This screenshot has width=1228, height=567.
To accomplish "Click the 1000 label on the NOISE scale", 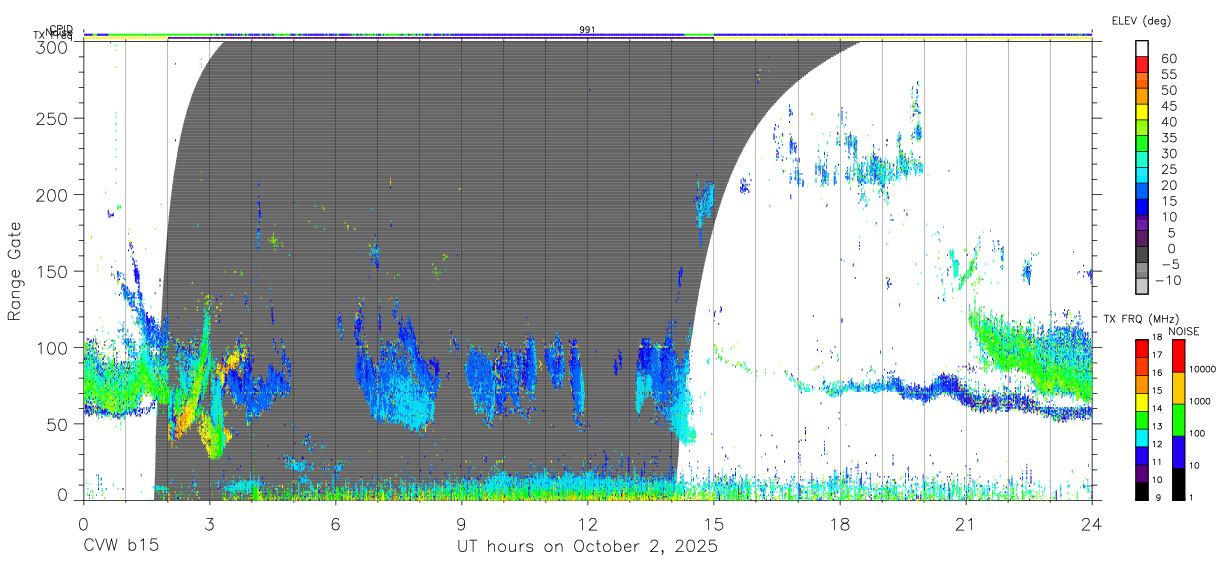I will click(x=1201, y=402).
